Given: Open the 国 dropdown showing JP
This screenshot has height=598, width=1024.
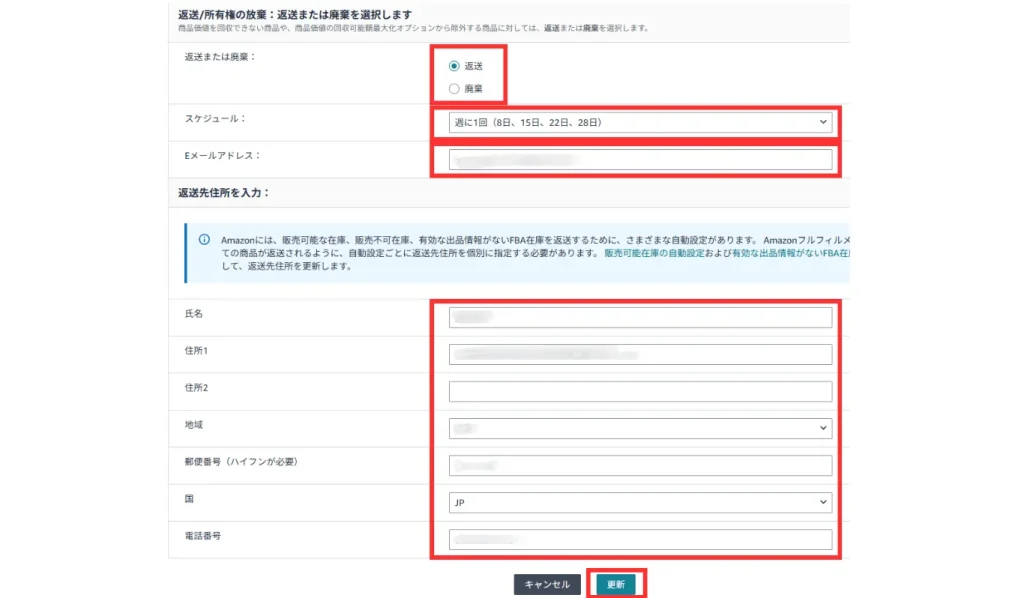Looking at the screenshot, I should click(640, 502).
